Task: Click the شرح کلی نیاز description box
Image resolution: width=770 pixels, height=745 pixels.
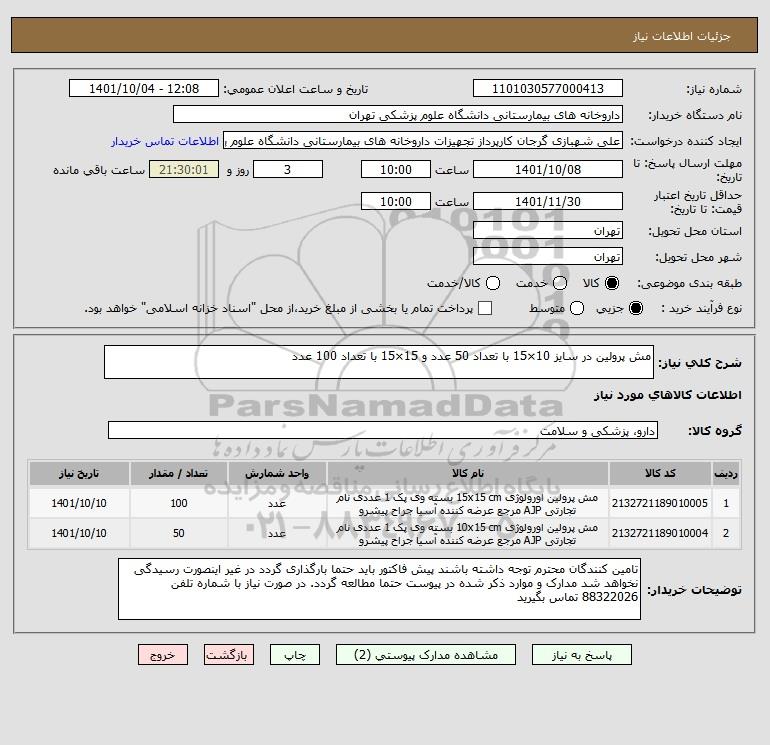Action: click(x=379, y=362)
